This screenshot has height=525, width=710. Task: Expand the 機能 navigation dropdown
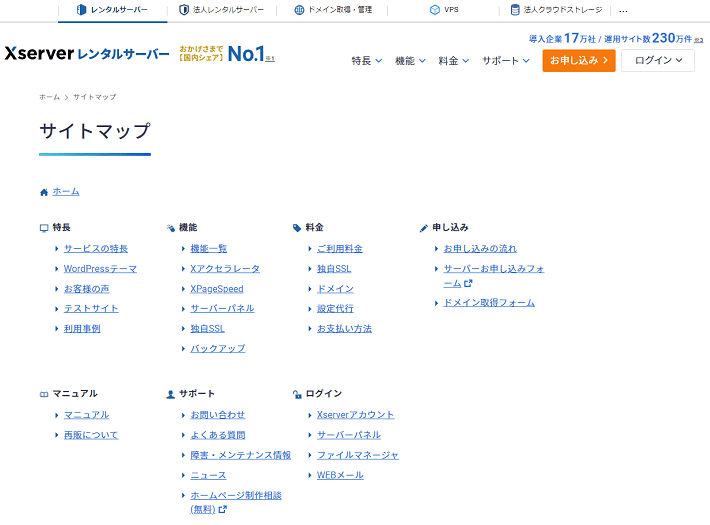coord(410,61)
